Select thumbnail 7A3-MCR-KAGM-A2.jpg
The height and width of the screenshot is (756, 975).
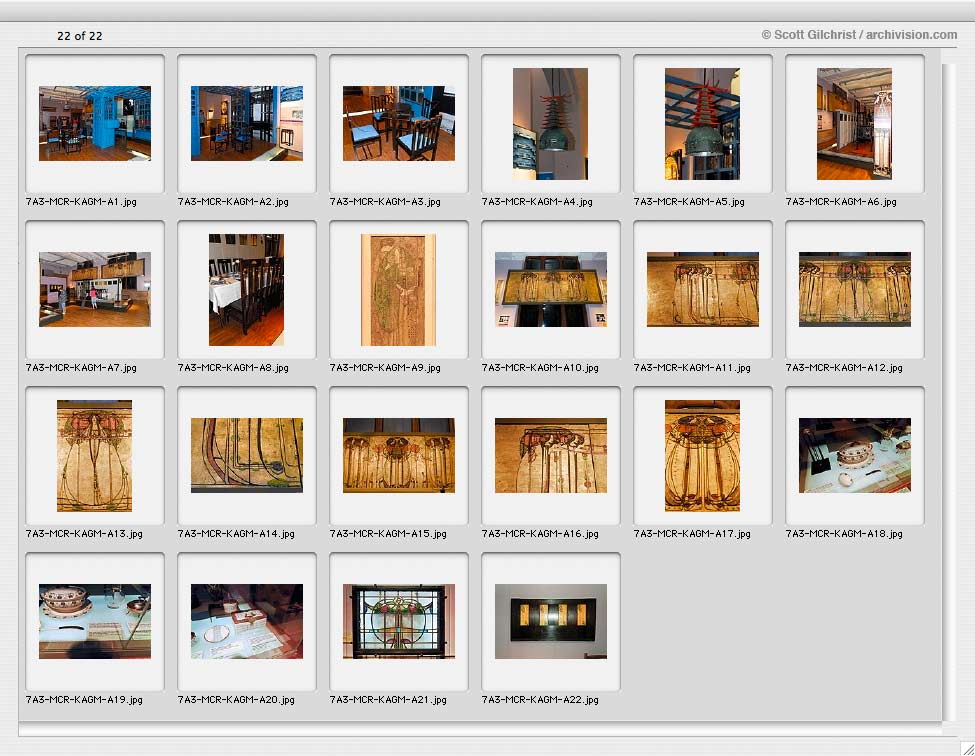(x=247, y=123)
